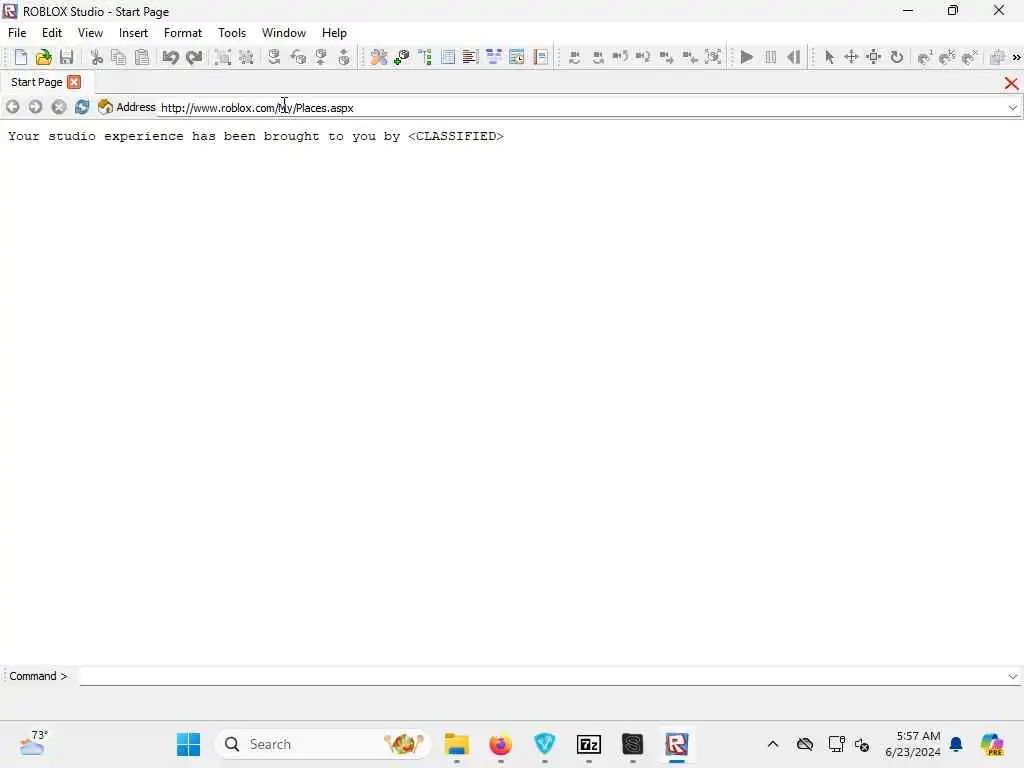
Task: Open the Insert menu
Action: coord(133,33)
